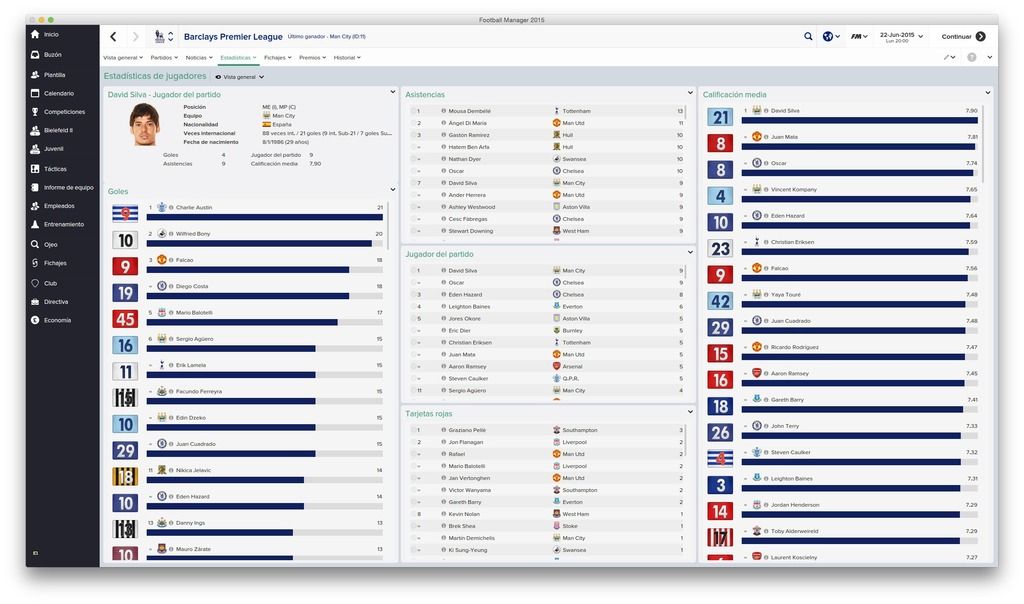Screen dimensions: 1024x604
Task: Open the Vista general tab
Action: (123, 57)
